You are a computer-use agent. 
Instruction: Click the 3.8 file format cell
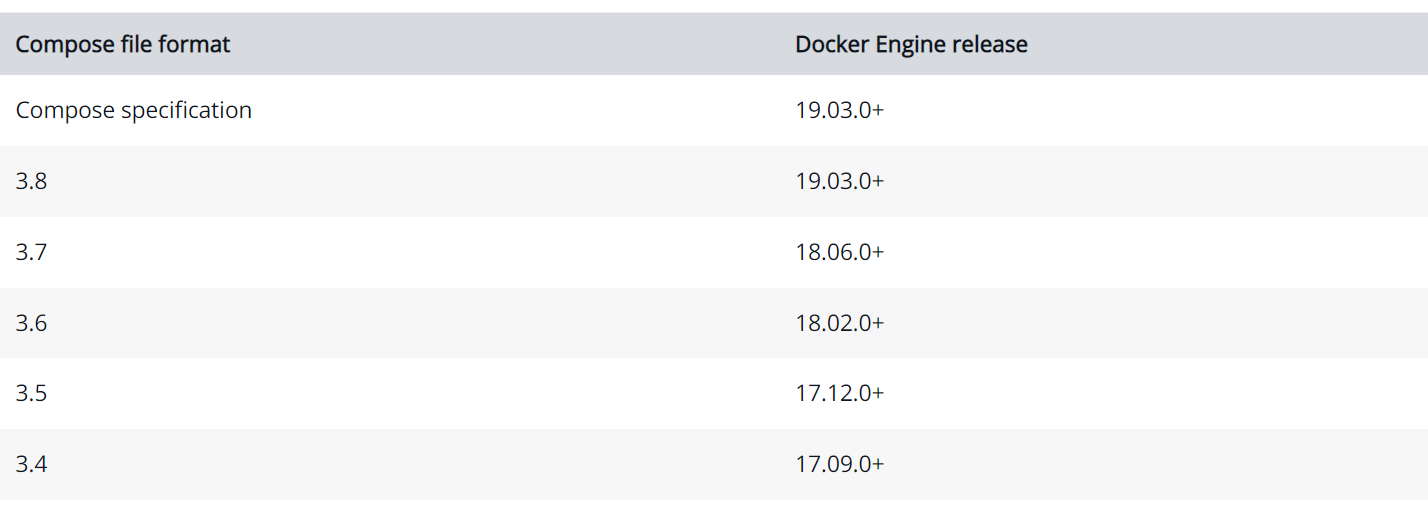click(31, 181)
